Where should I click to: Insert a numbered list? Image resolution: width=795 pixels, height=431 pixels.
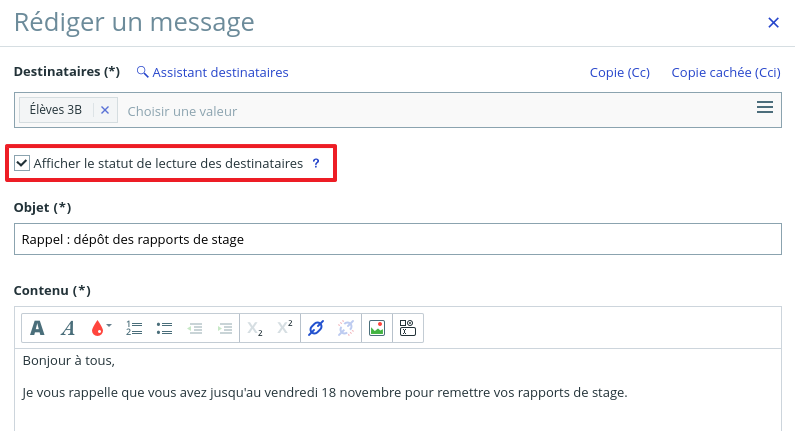[135, 328]
